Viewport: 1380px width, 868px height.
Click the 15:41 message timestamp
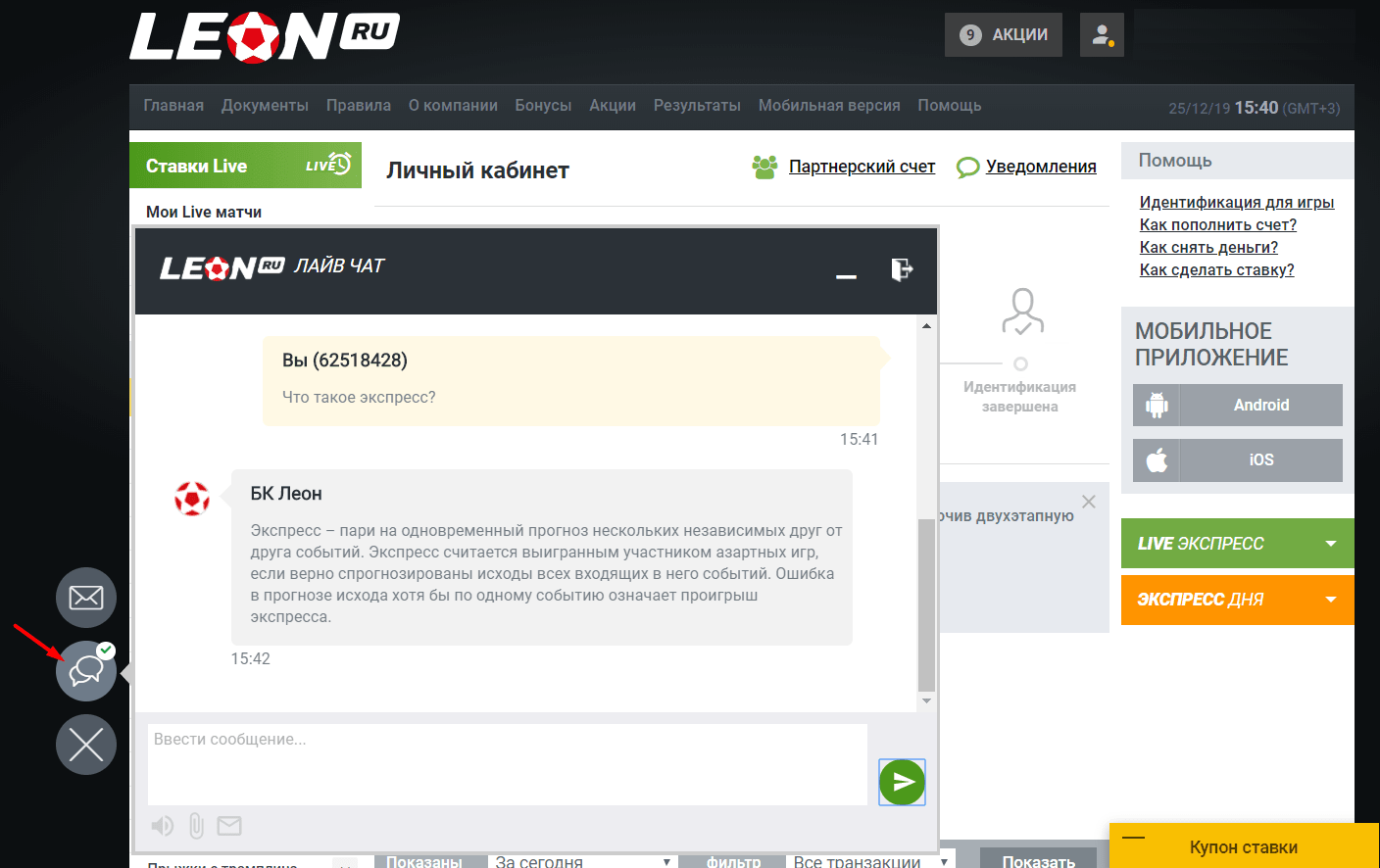point(859,440)
